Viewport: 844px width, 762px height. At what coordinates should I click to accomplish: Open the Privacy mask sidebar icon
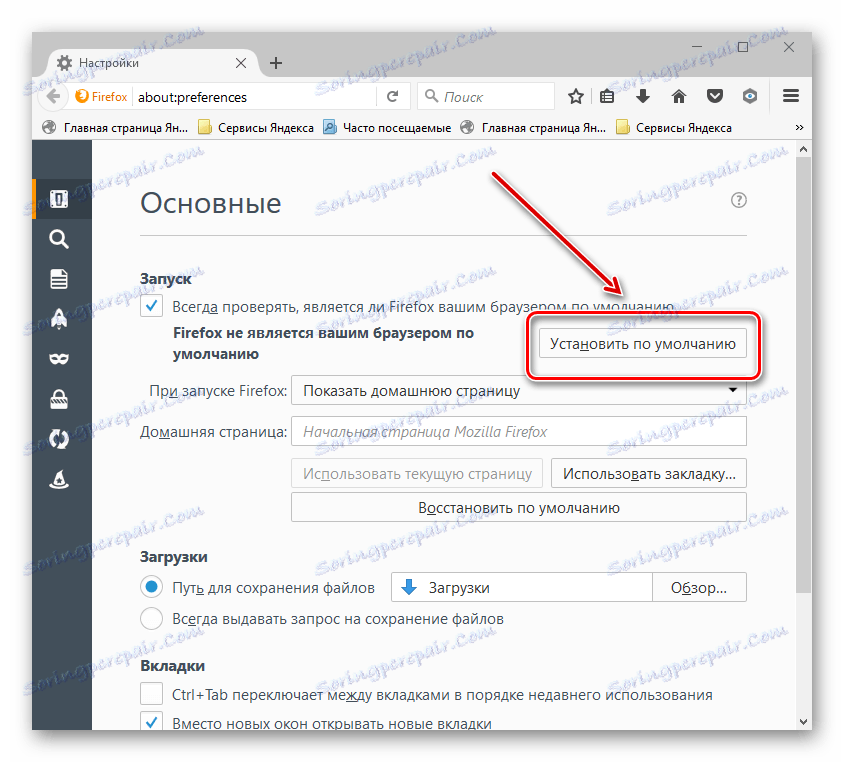(x=59, y=359)
